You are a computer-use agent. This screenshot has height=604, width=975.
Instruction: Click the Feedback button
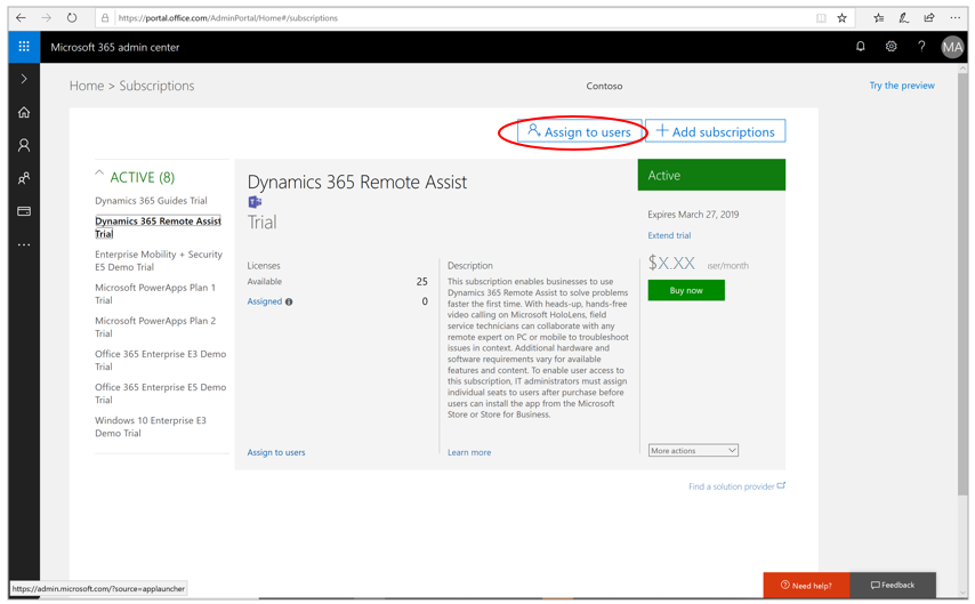click(x=892, y=585)
